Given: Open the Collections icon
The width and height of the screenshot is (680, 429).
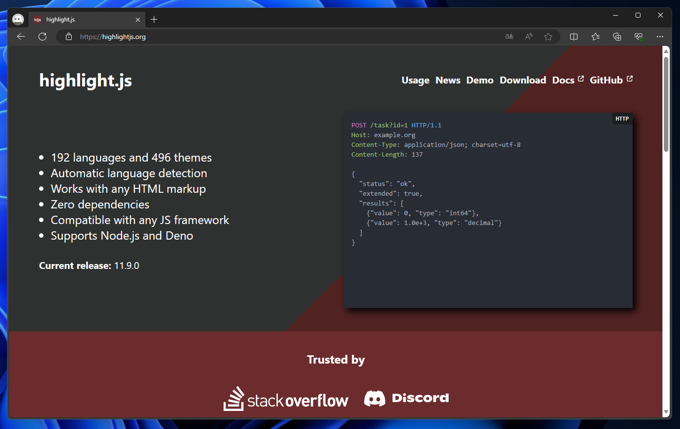Looking at the screenshot, I should pyautogui.click(x=617, y=37).
